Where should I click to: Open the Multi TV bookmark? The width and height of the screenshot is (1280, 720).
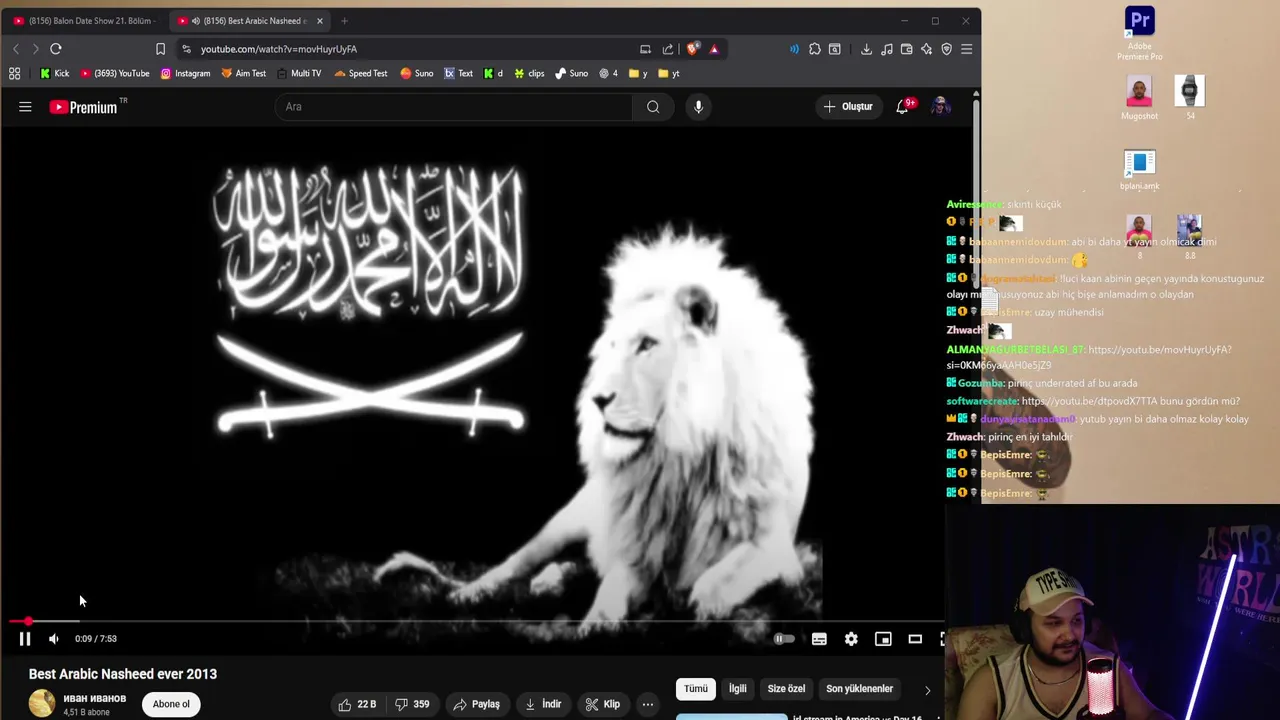click(x=299, y=73)
